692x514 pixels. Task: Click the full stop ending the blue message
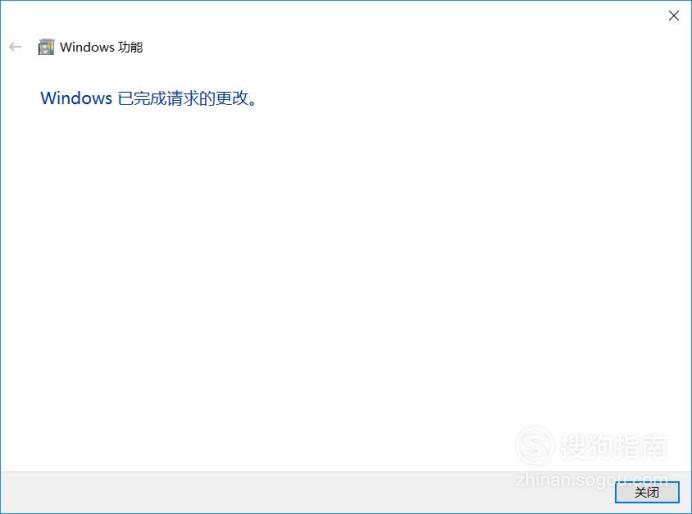253,103
